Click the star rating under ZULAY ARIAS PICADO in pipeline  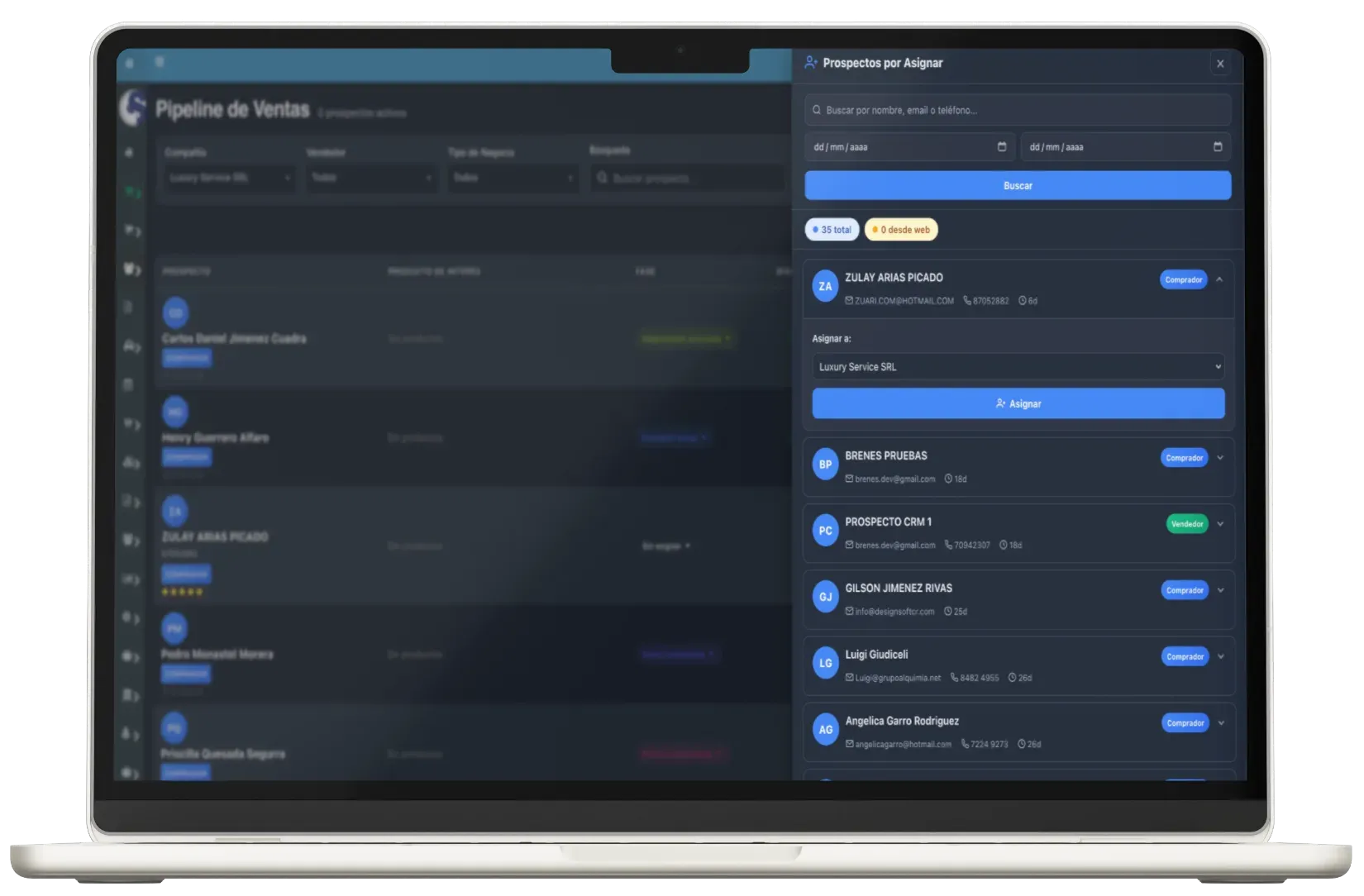coord(182,592)
